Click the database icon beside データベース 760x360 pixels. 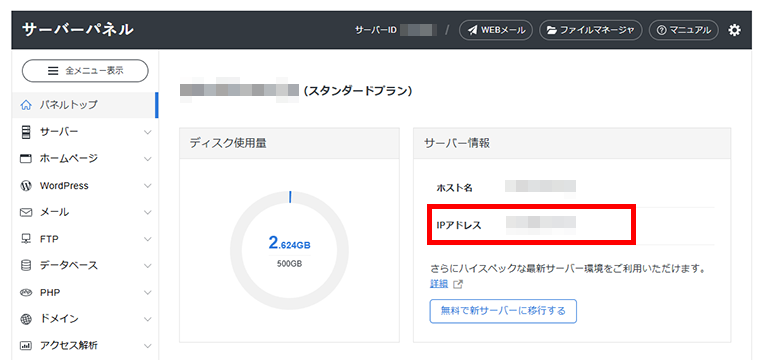coord(26,266)
